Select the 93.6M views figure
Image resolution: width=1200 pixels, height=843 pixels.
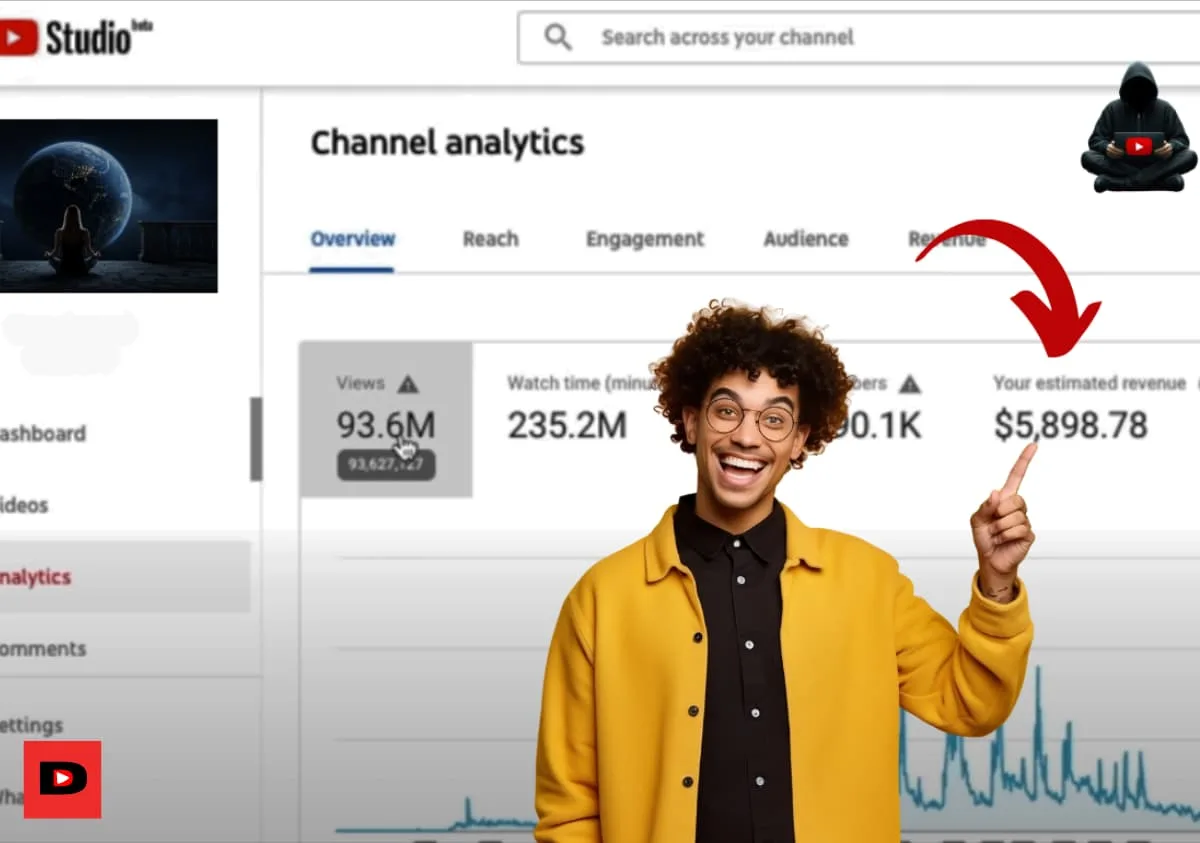click(x=385, y=425)
